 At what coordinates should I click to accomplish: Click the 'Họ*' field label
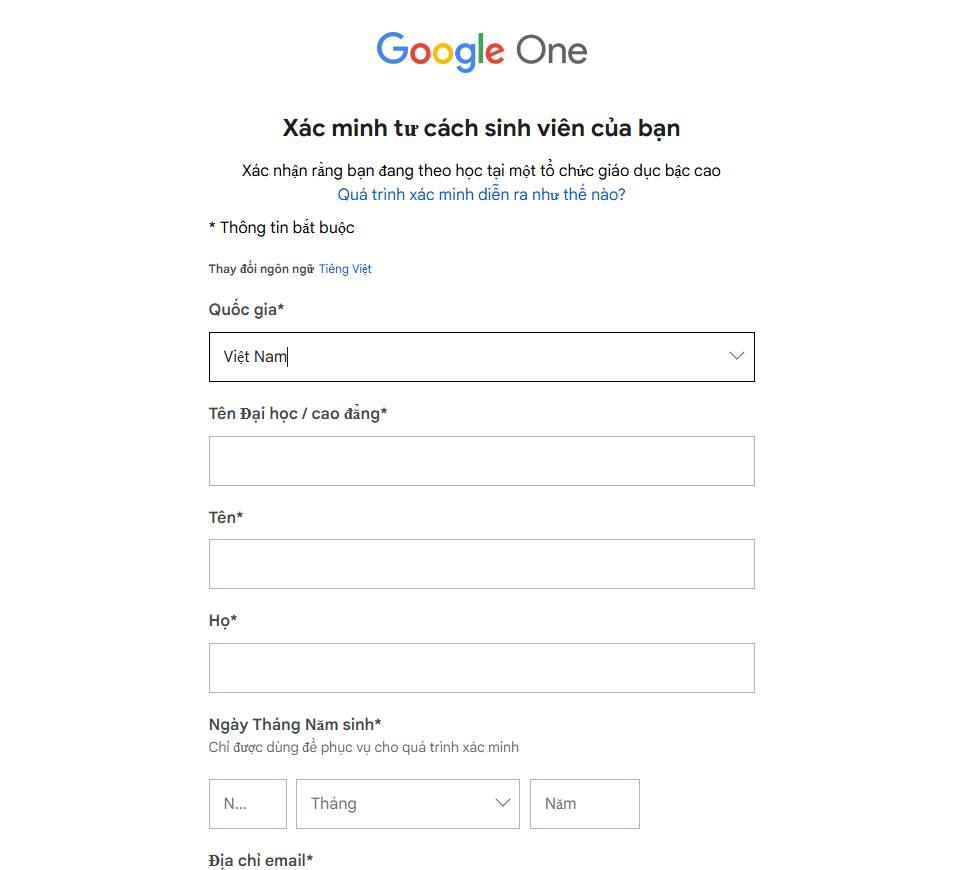[223, 621]
